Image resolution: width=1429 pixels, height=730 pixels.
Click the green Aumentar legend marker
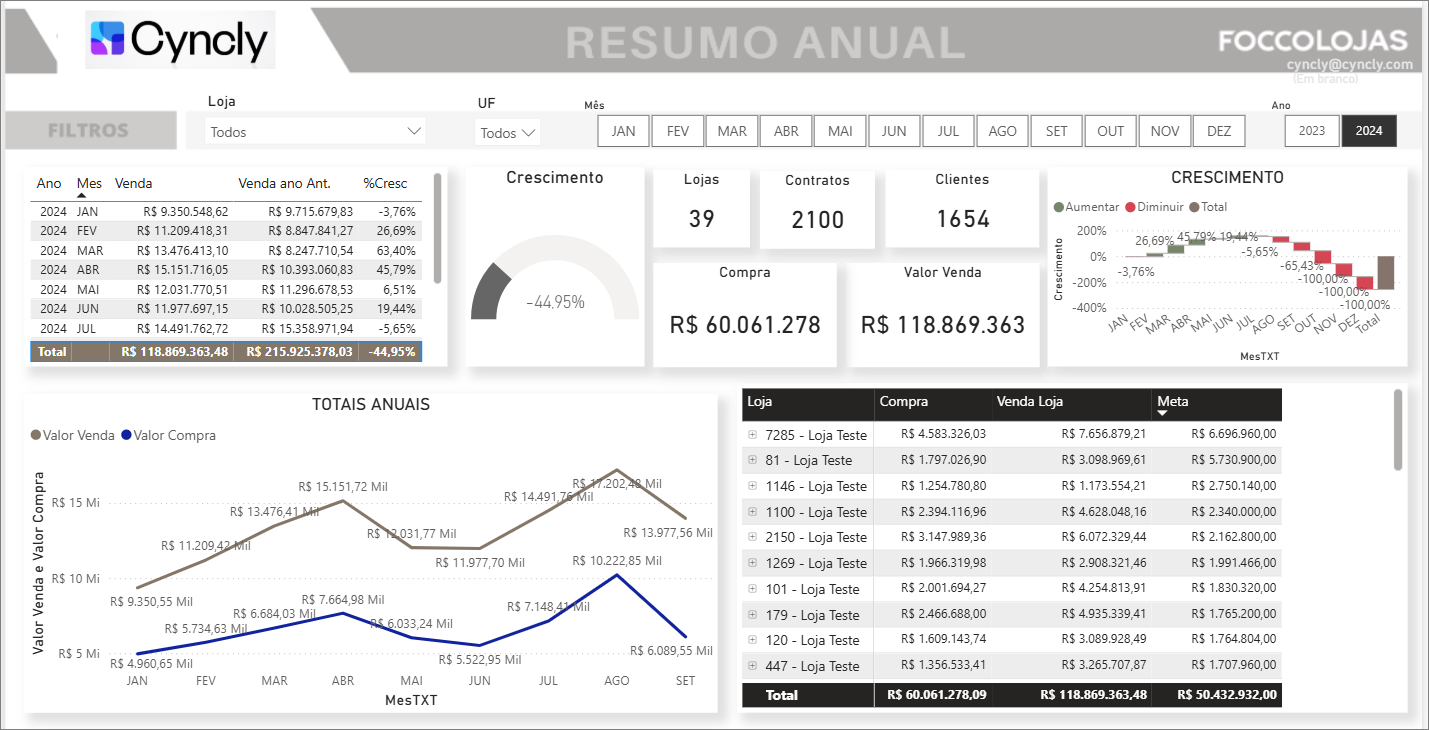point(1059,207)
